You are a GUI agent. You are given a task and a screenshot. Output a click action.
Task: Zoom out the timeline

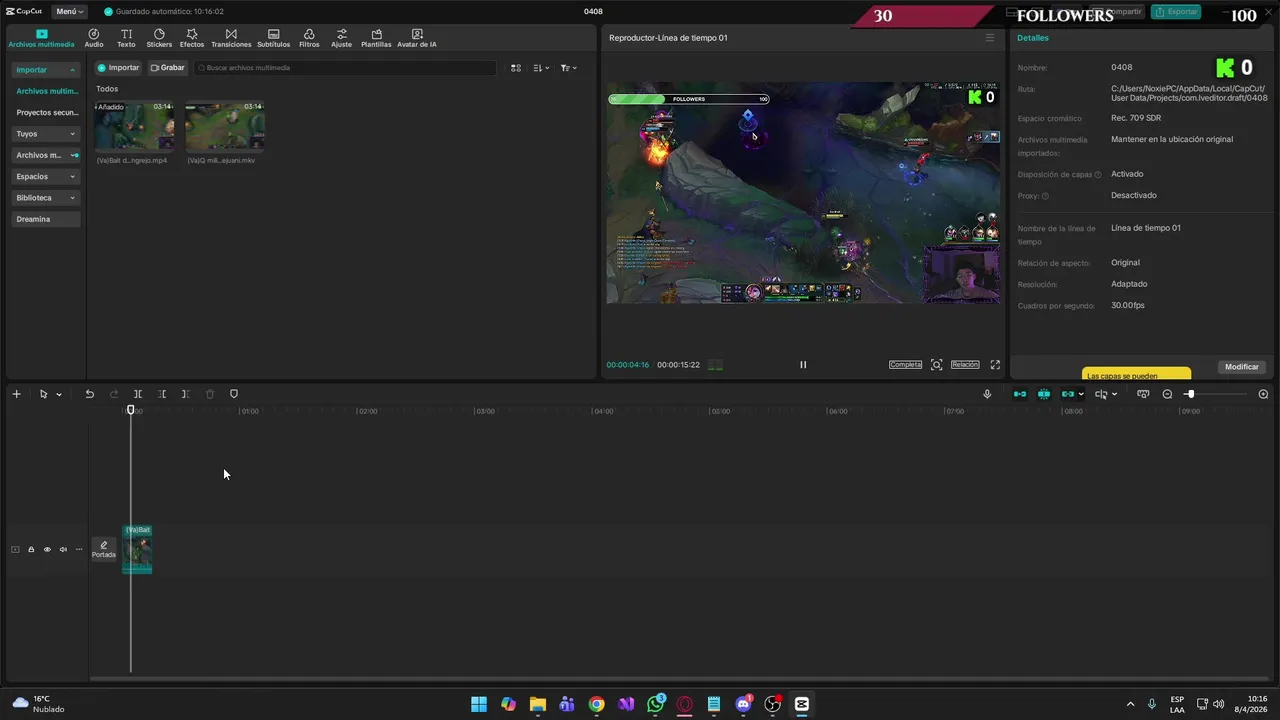1167,394
